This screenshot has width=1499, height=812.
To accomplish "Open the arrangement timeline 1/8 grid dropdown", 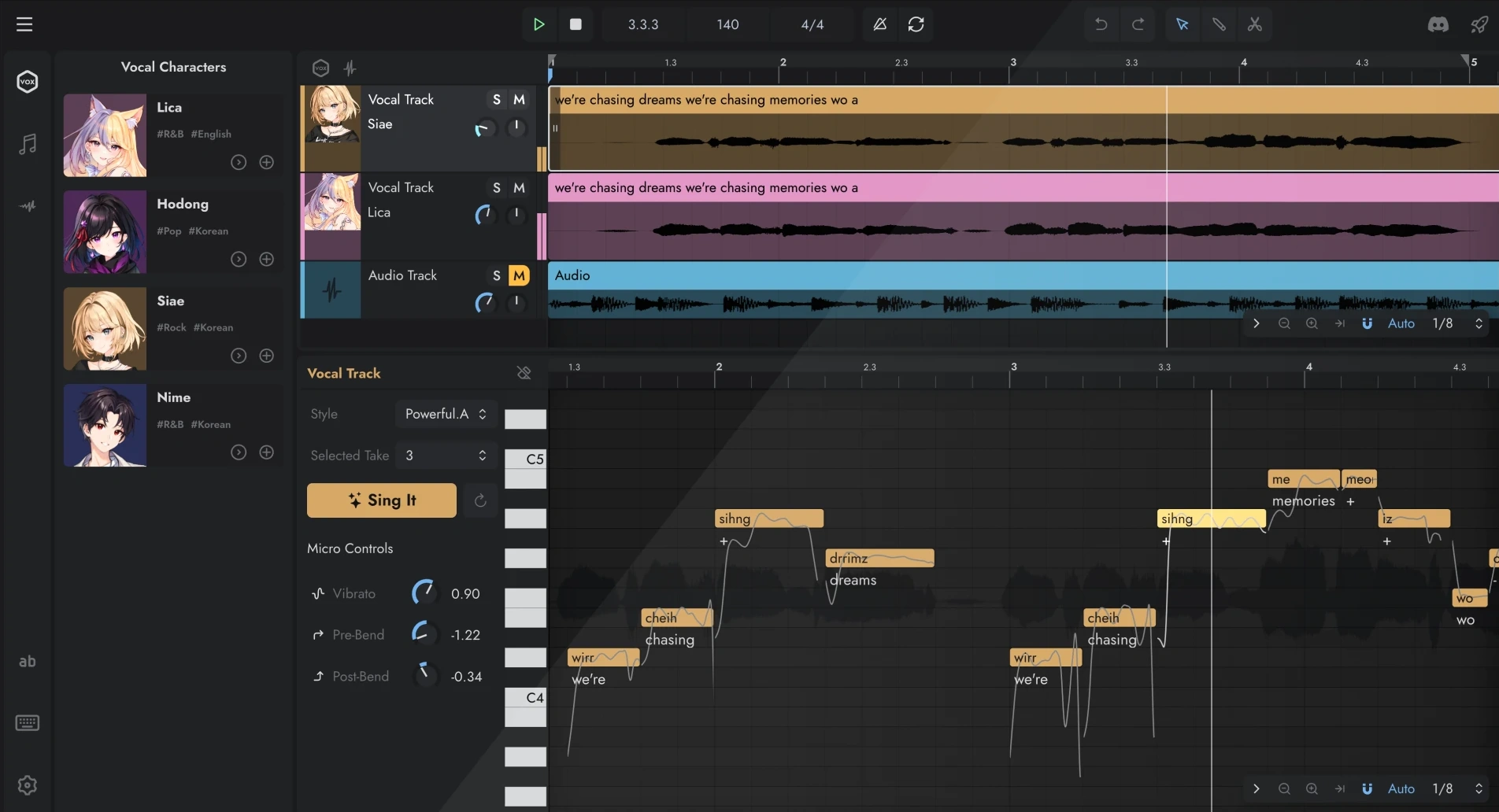I will (1456, 323).
